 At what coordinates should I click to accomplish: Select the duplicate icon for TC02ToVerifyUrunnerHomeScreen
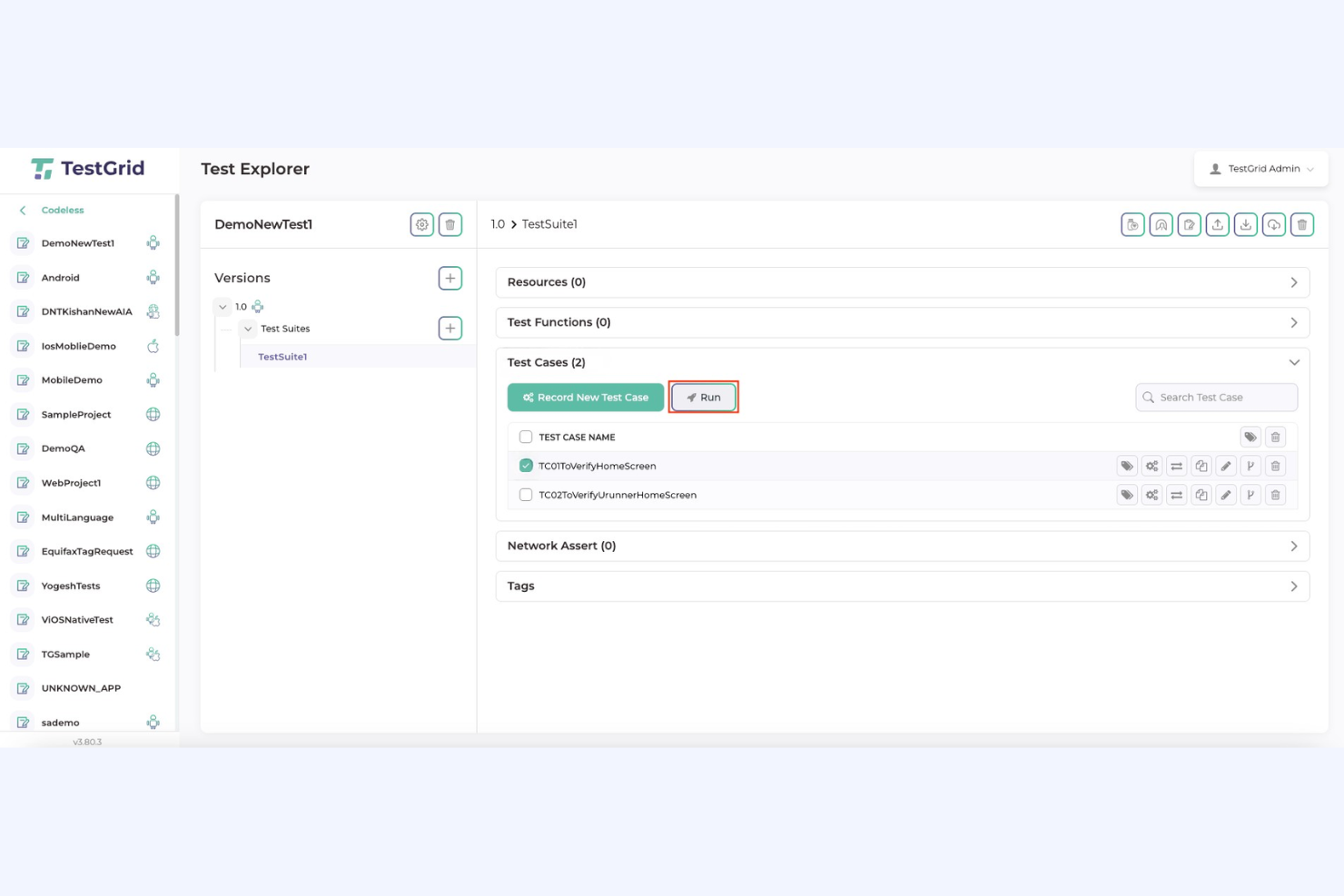1201,494
